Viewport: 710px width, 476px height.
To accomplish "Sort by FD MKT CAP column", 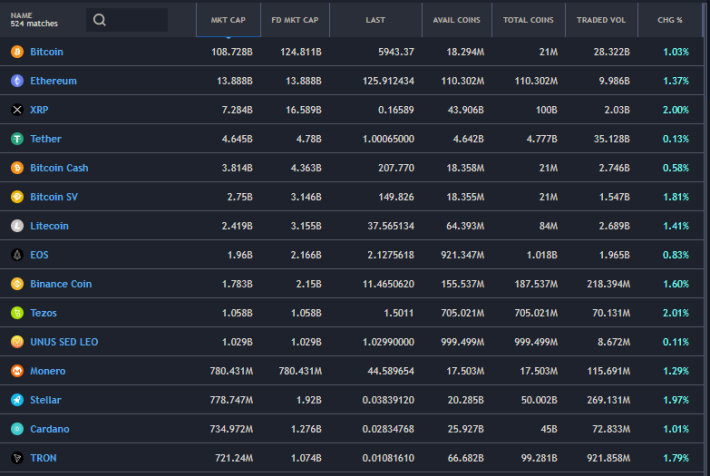I will coord(295,20).
